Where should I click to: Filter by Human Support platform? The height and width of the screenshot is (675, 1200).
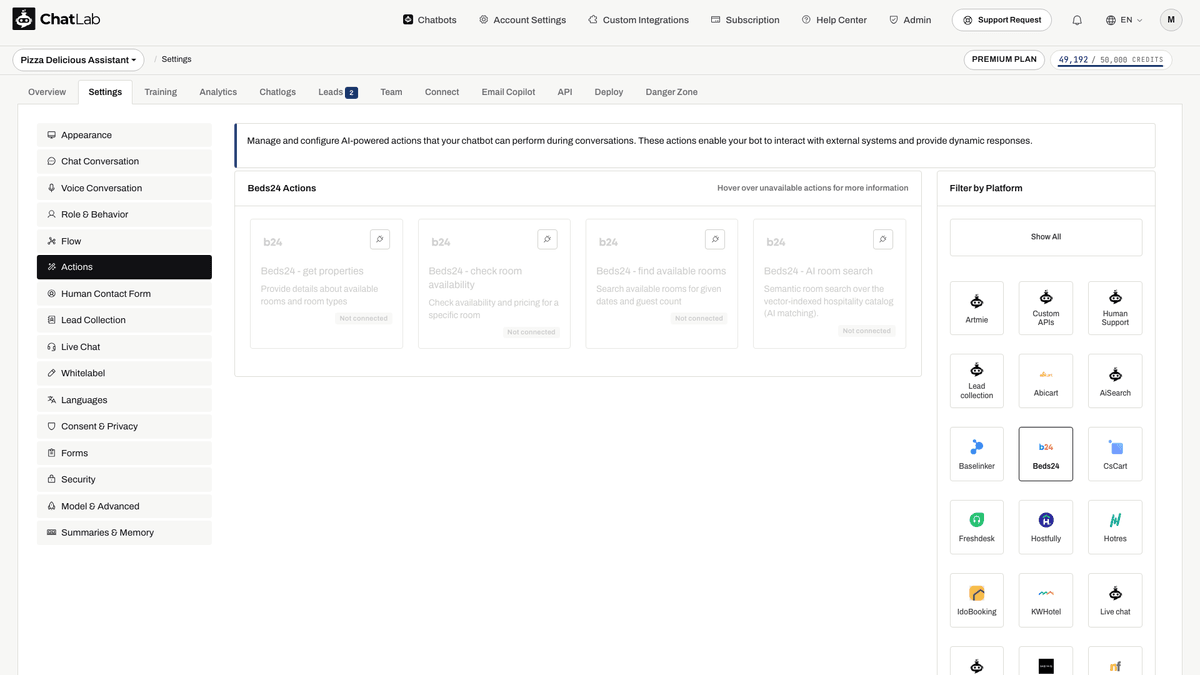[x=1115, y=308]
